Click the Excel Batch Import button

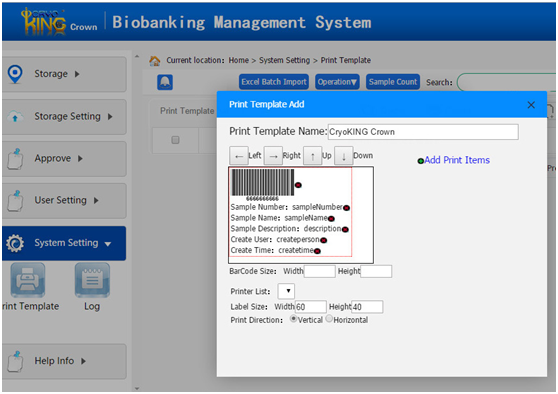coord(274,82)
